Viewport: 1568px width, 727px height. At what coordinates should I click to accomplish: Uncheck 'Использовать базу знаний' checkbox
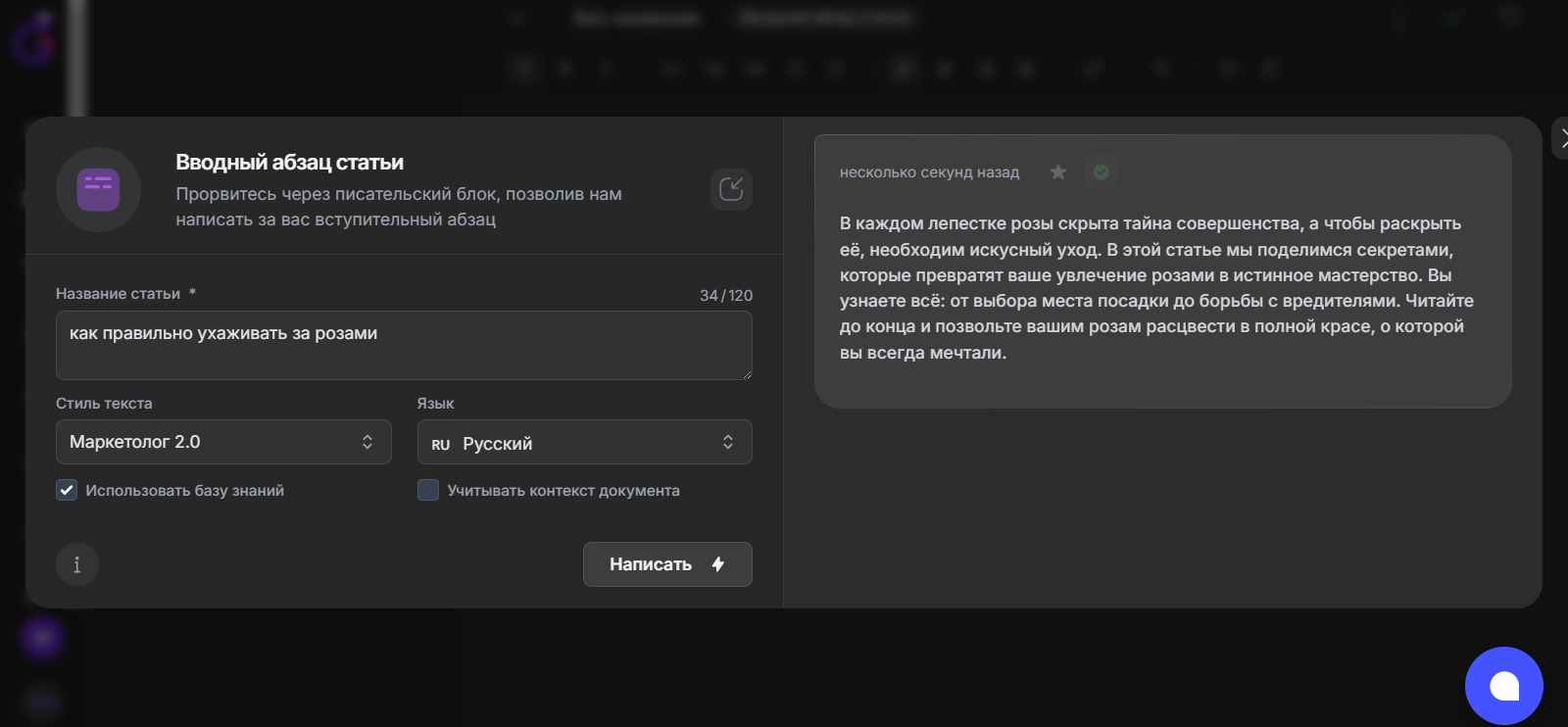[x=67, y=490]
